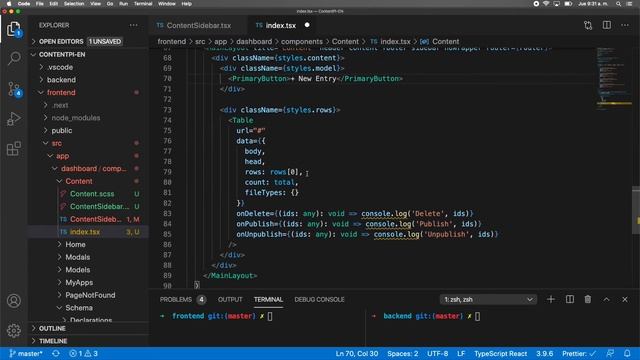Switch to the Output panel tab
This screenshot has width=640, height=360.
[x=230, y=299]
